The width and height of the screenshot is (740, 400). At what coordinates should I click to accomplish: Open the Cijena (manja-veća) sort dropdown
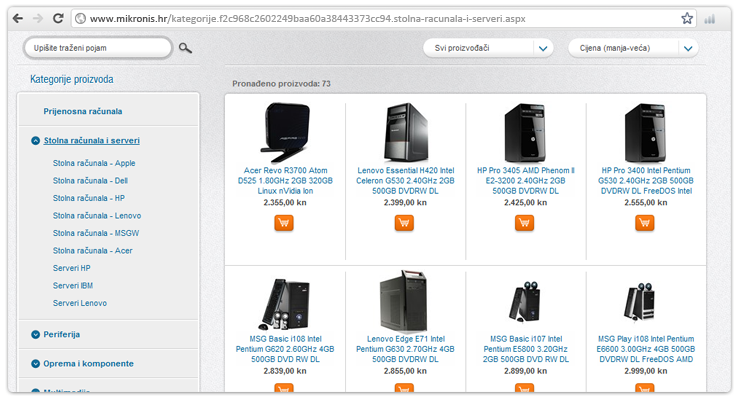click(x=632, y=48)
